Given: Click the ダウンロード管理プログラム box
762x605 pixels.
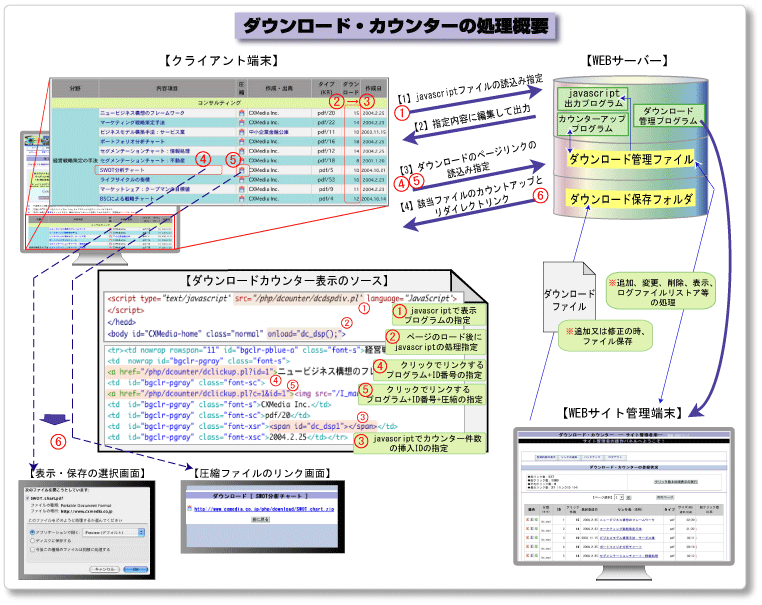Looking at the screenshot, I should (668, 116).
